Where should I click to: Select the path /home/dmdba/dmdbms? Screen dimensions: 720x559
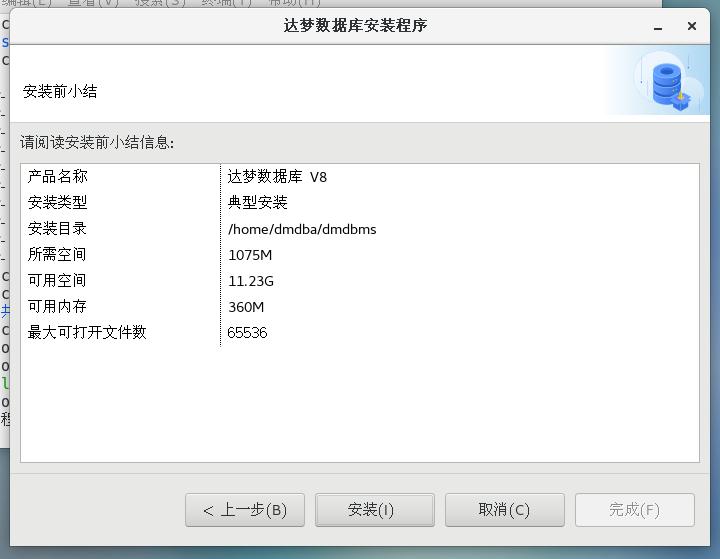(302, 229)
